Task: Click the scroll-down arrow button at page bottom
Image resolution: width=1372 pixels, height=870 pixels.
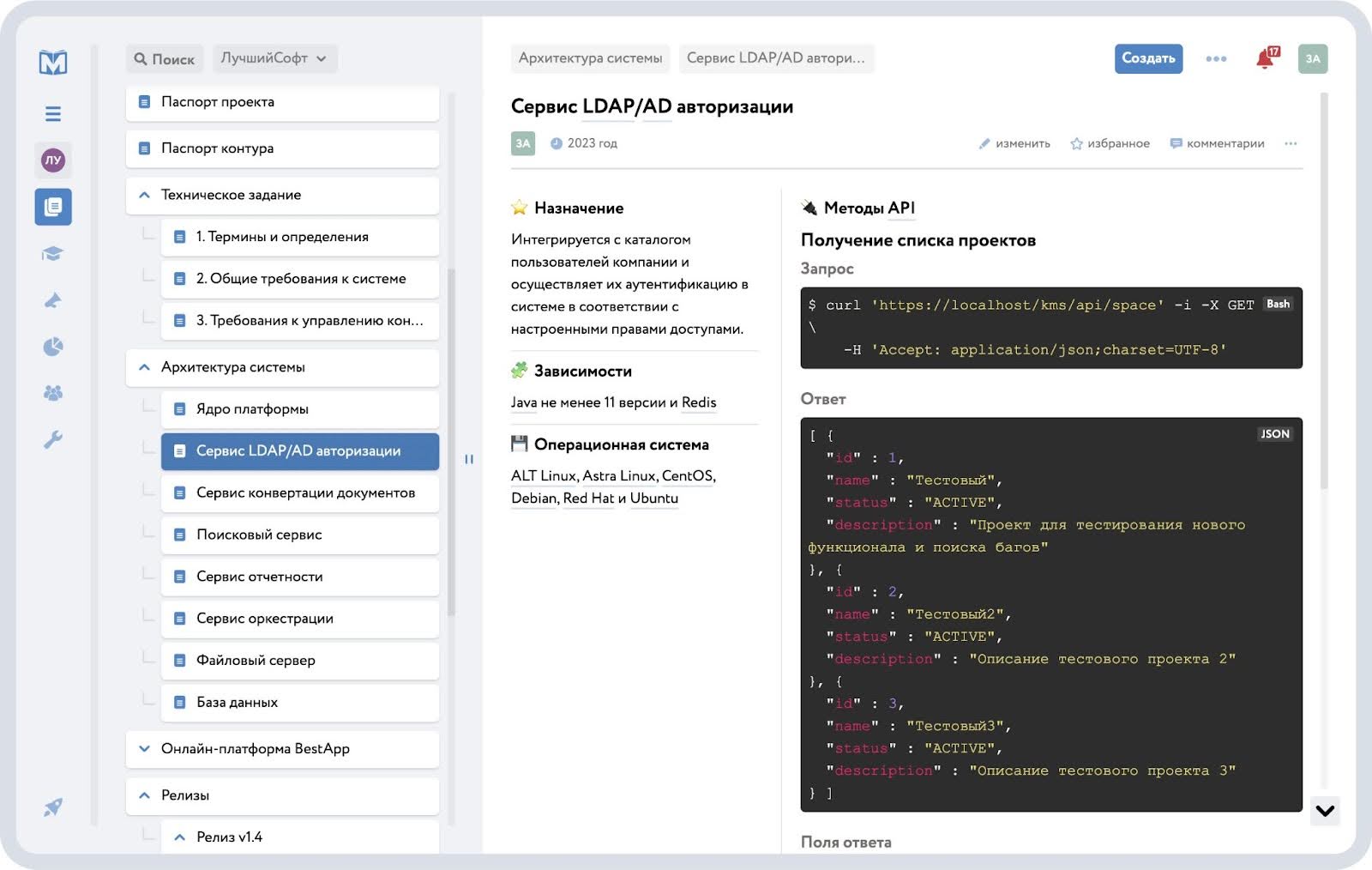Action: (1325, 811)
